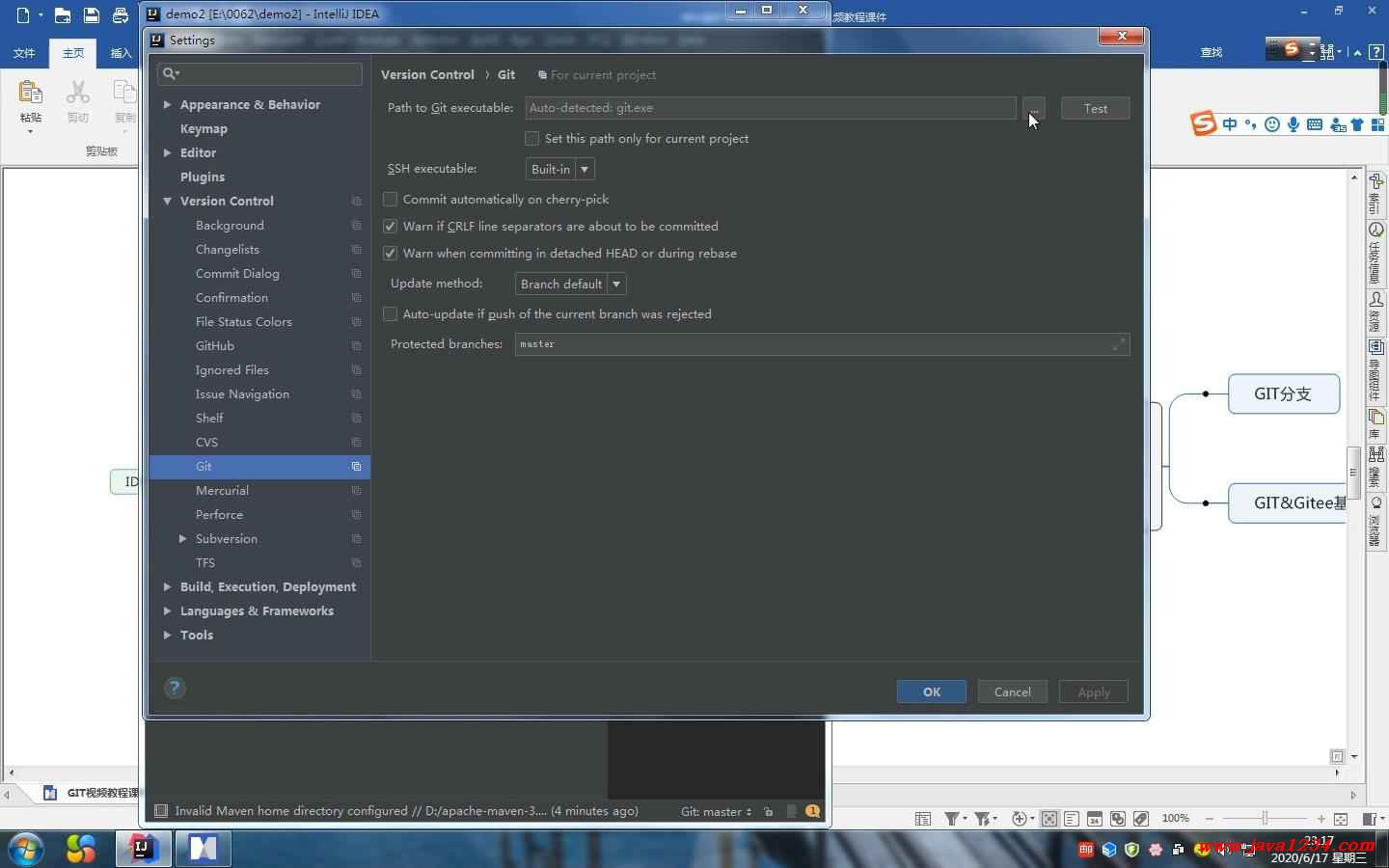Click the Sogou skin shirt icon
Screen dimensions: 1389x868
(1358, 124)
